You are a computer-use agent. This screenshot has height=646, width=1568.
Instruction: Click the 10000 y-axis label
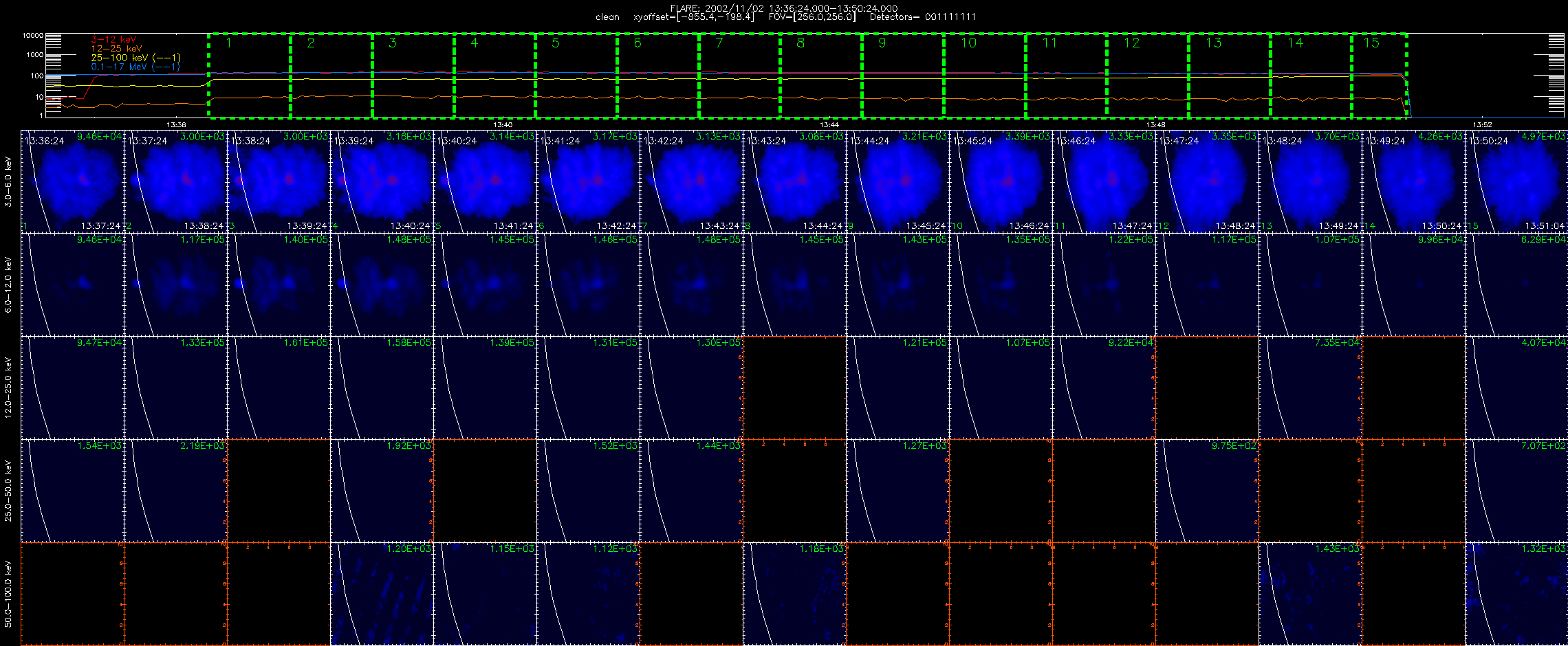point(32,35)
